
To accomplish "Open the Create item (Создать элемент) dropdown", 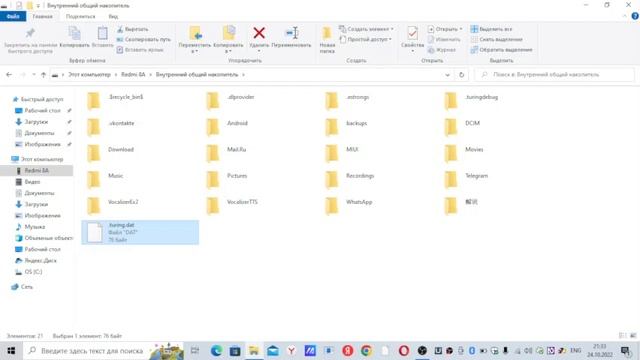I will [366, 29].
